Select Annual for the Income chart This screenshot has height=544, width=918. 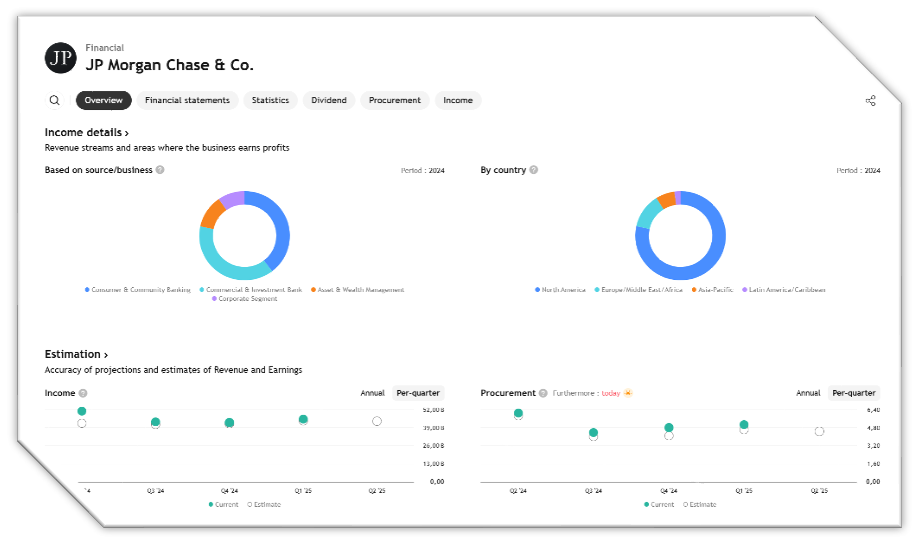tap(372, 393)
